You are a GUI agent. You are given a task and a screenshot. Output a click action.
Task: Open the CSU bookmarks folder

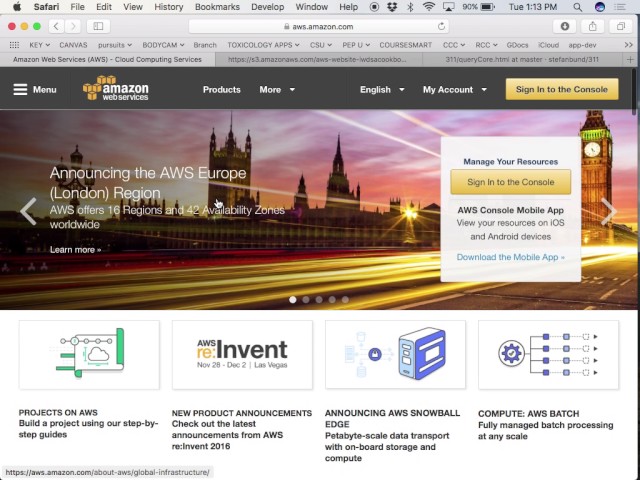click(320, 45)
